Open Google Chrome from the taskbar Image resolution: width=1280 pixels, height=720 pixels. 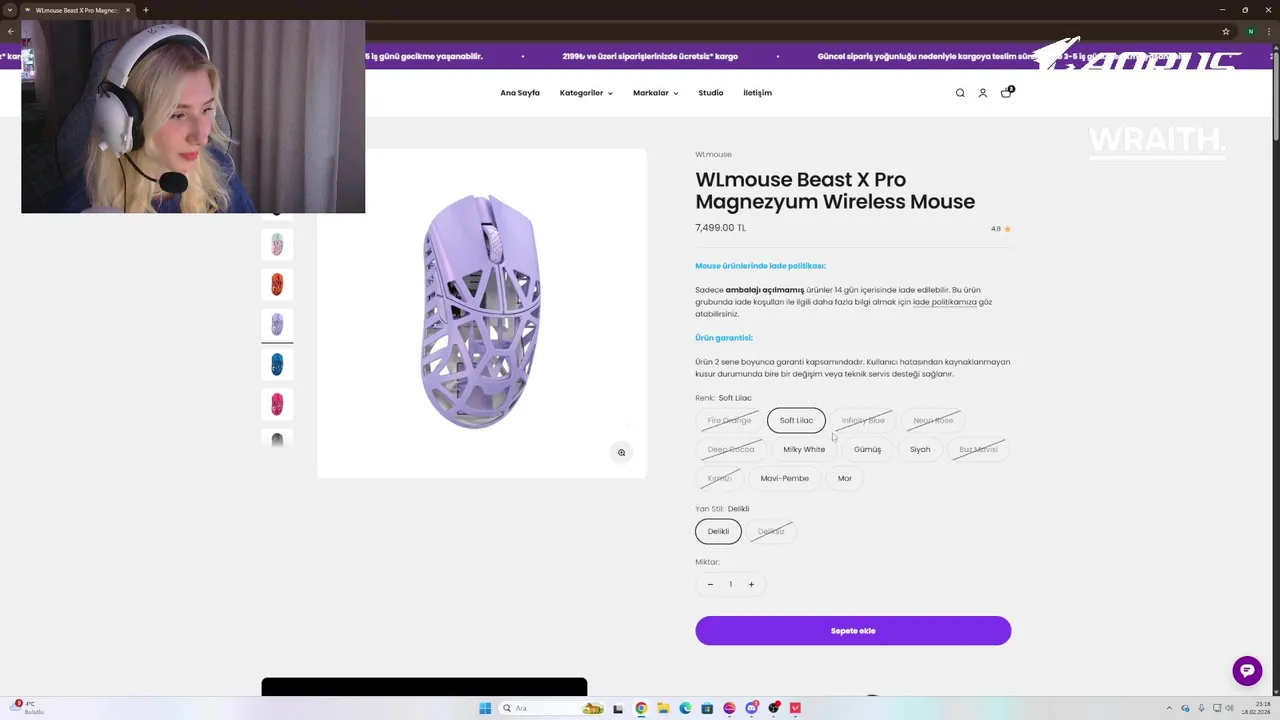tap(641, 708)
